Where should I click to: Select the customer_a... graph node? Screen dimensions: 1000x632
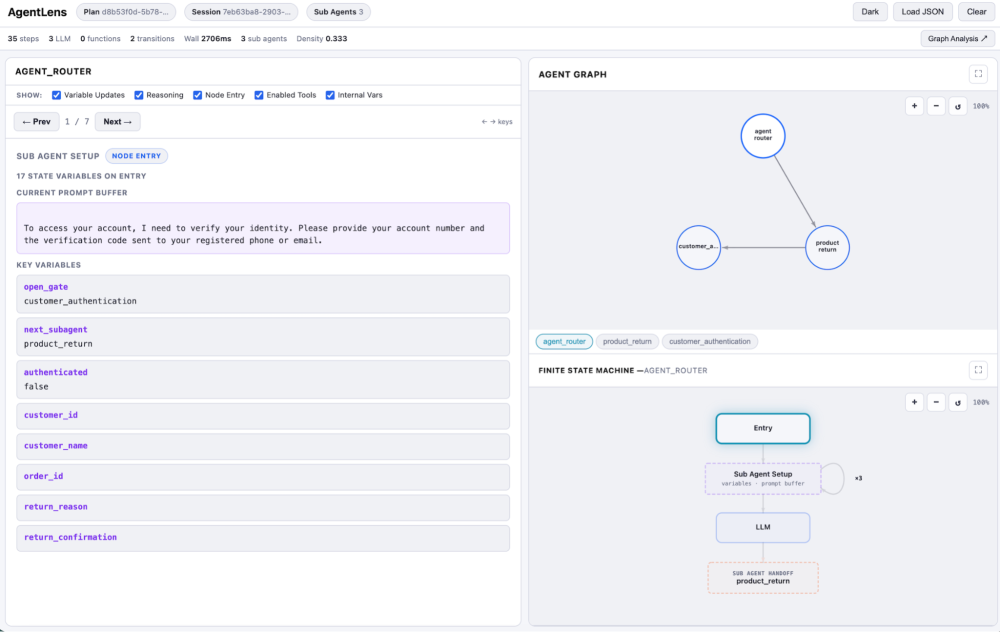click(698, 247)
